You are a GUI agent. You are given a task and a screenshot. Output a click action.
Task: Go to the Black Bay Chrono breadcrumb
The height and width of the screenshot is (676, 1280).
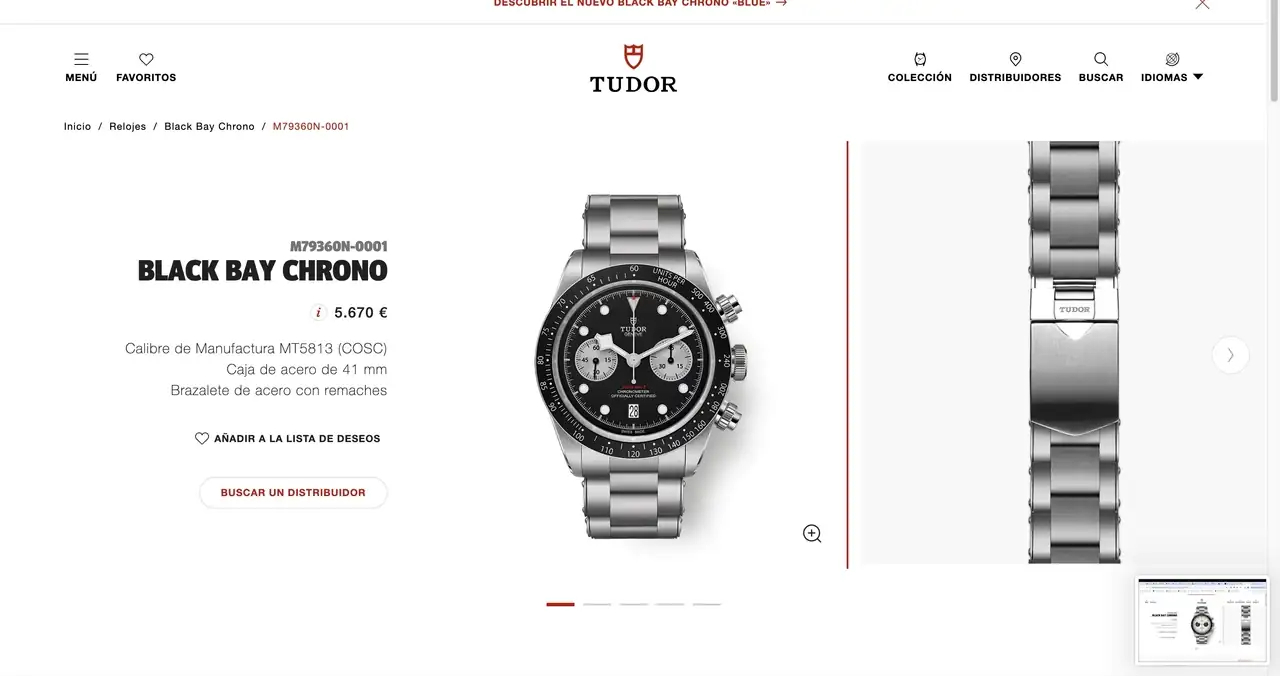click(209, 127)
